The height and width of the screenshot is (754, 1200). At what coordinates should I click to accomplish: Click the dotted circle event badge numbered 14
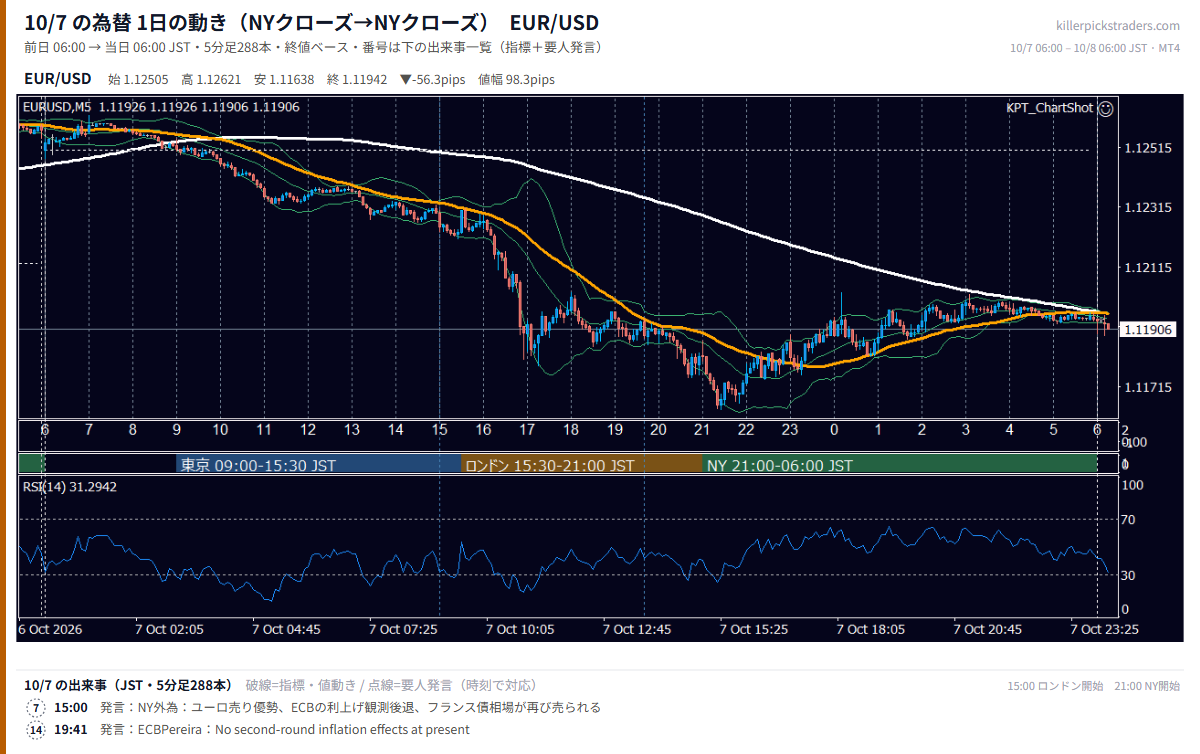click(36, 730)
